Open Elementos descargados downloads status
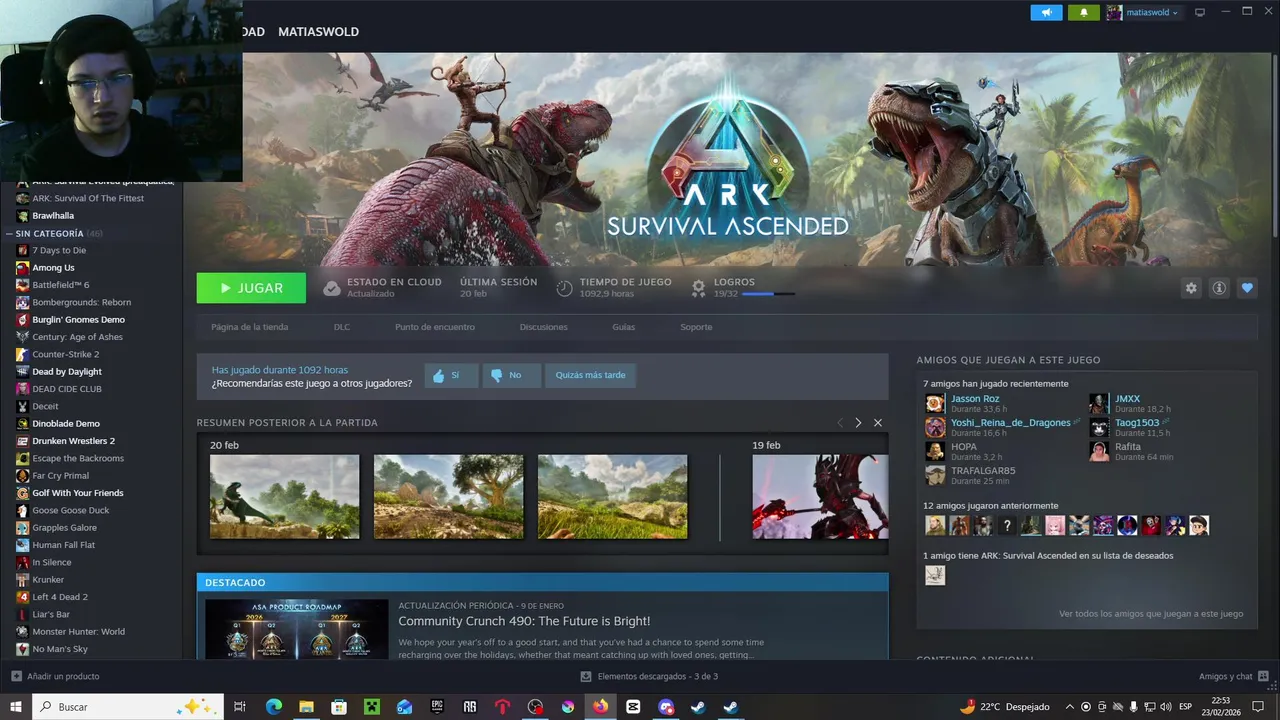This screenshot has width=1280, height=720. tap(649, 677)
